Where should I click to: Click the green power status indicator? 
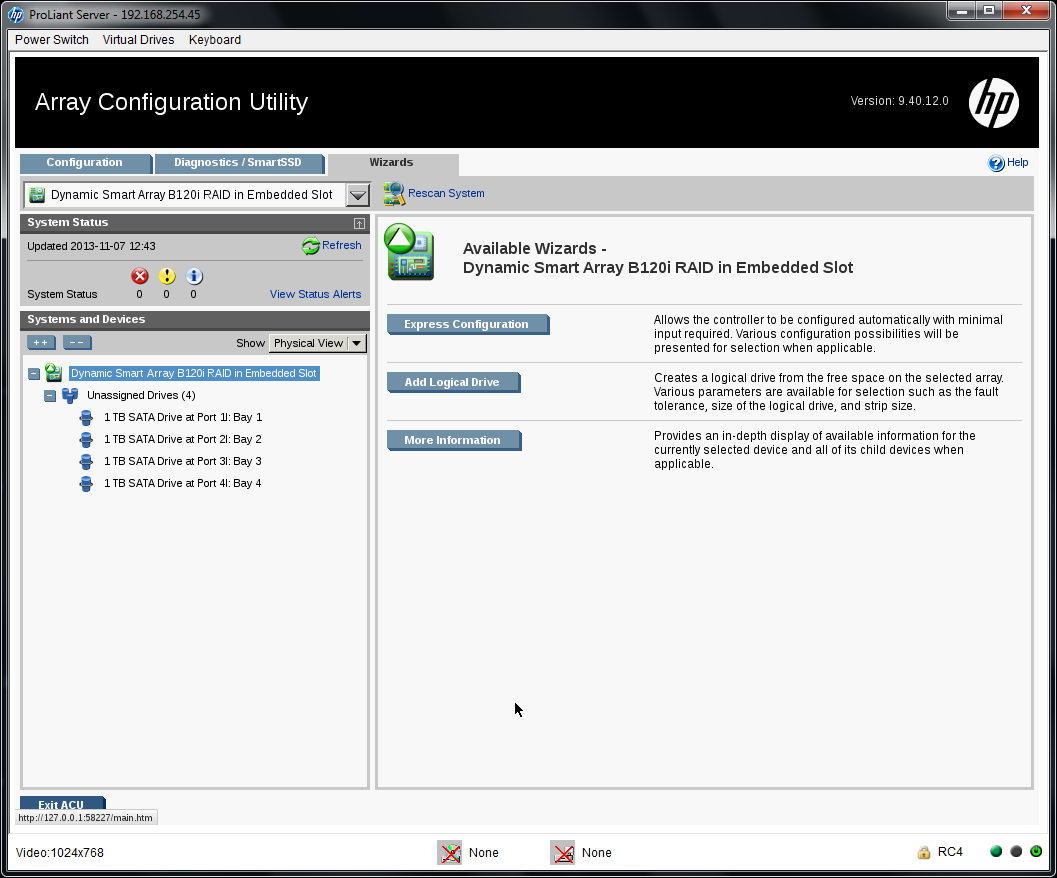click(1036, 852)
